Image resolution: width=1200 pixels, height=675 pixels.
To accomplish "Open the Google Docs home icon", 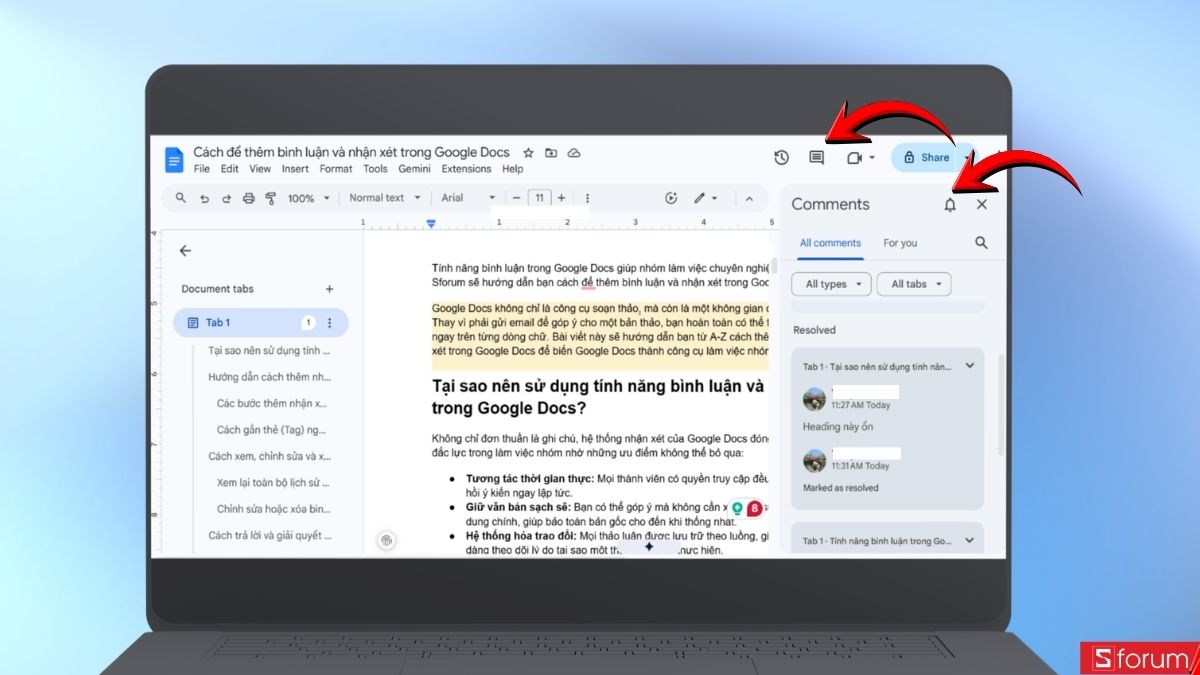I will [x=174, y=159].
